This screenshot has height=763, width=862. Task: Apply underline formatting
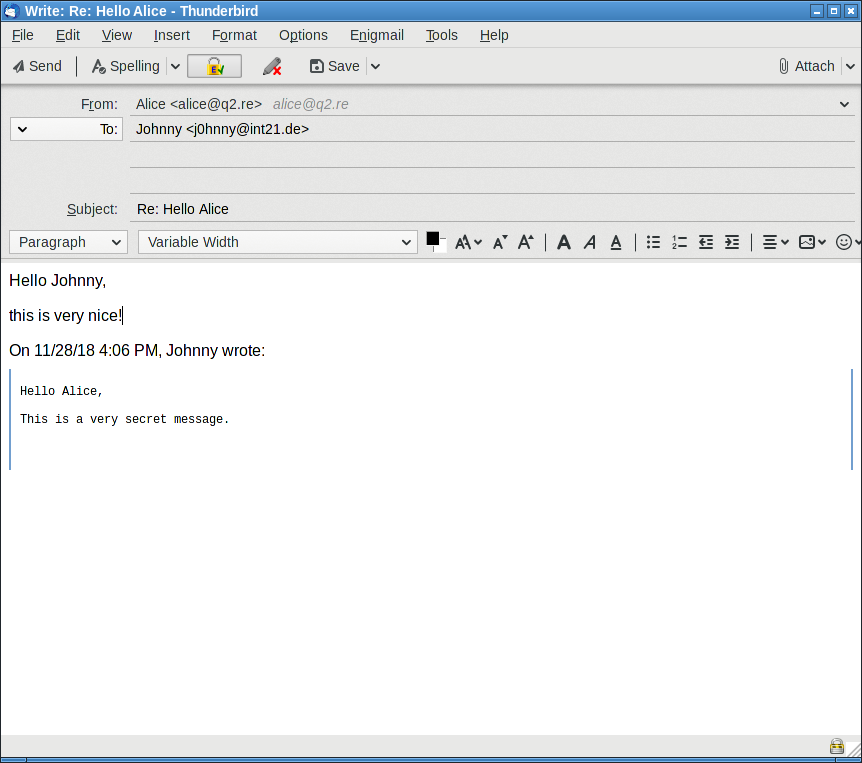[616, 242]
